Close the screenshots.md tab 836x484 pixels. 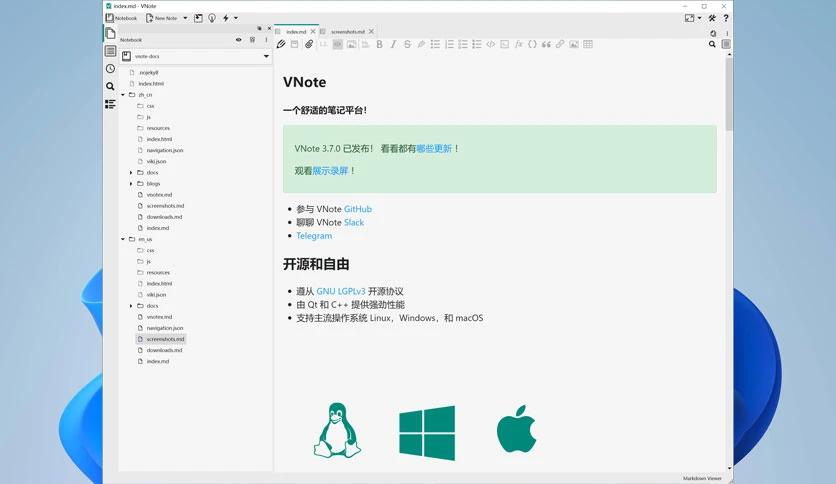click(371, 32)
